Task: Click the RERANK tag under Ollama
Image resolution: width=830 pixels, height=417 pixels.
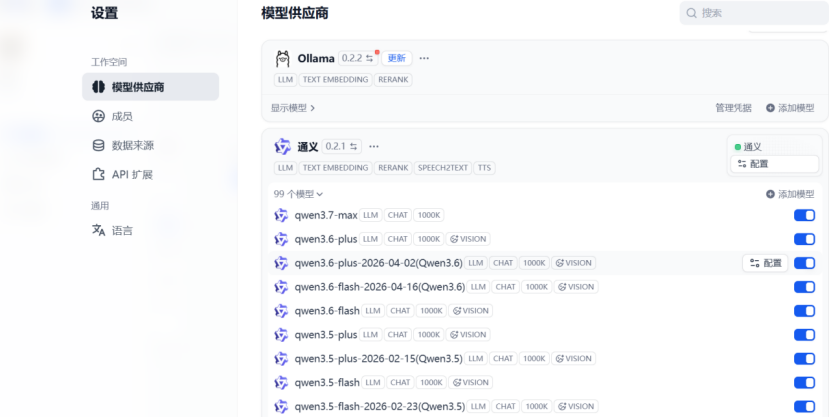Action: pos(393,79)
